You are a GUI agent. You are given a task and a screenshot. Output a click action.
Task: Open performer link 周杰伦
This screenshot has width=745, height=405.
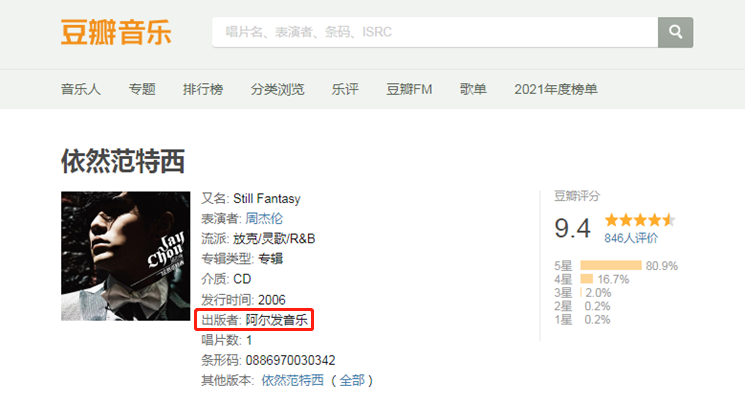click(x=264, y=219)
